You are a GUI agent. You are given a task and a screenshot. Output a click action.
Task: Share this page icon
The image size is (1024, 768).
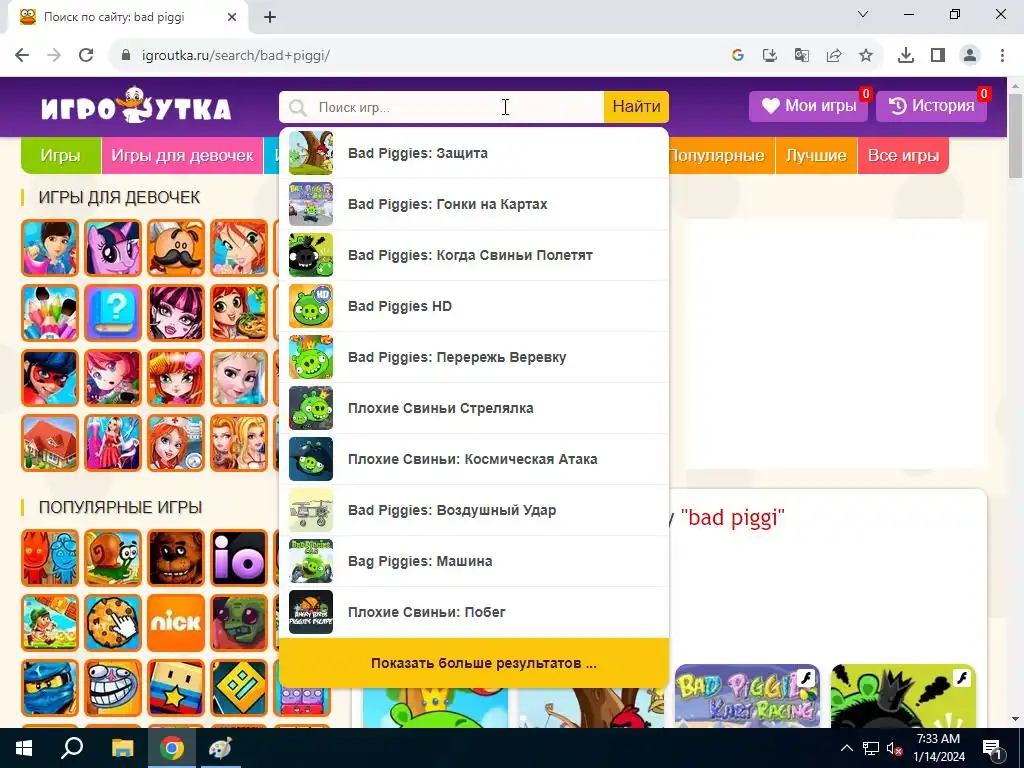click(834, 56)
